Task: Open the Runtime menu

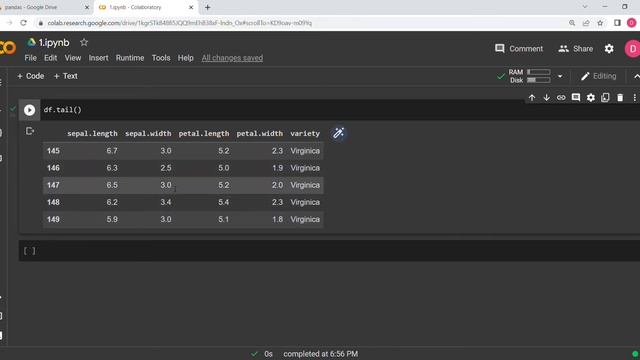Action: [x=130, y=58]
